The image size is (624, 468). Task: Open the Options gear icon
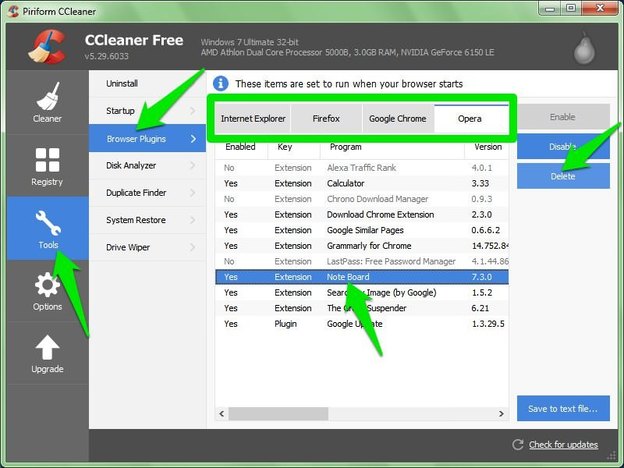[46, 286]
